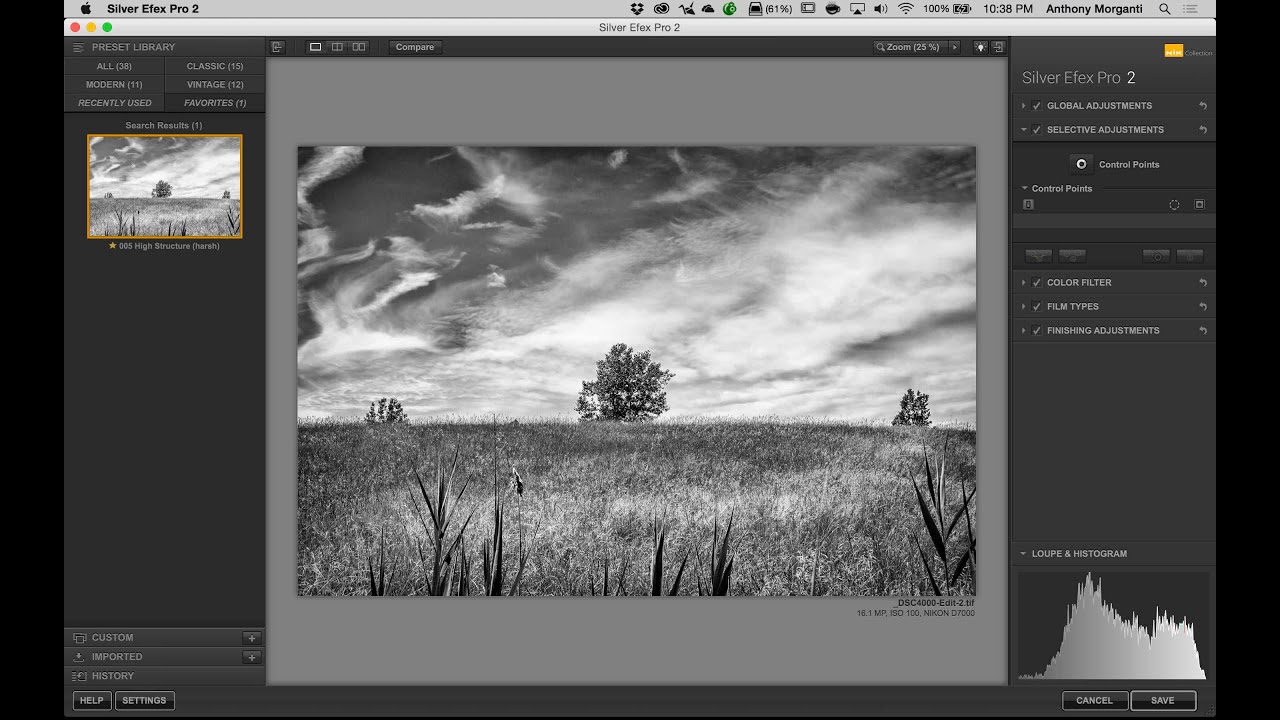Click the ungroup control points button
Screen dimensions: 1280x720
tap(1072, 256)
